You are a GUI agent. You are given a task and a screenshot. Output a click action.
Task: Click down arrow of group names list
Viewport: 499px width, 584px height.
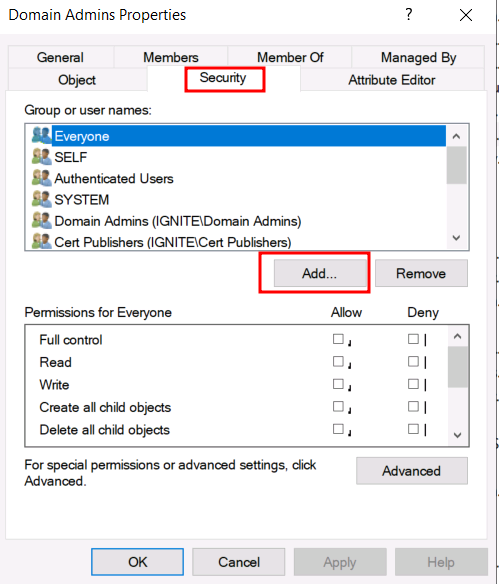pyautogui.click(x=457, y=238)
